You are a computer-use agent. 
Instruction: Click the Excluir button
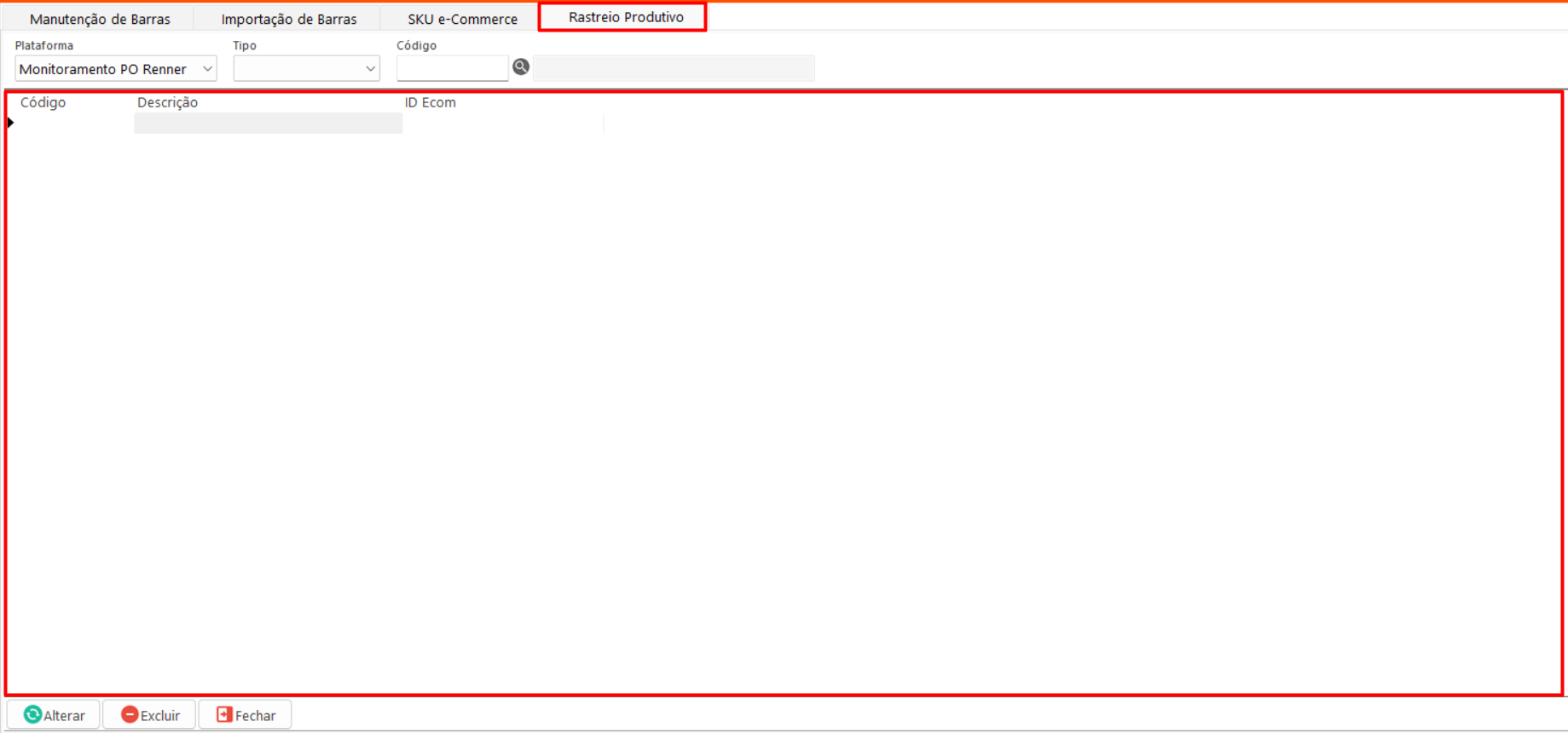coord(149,714)
